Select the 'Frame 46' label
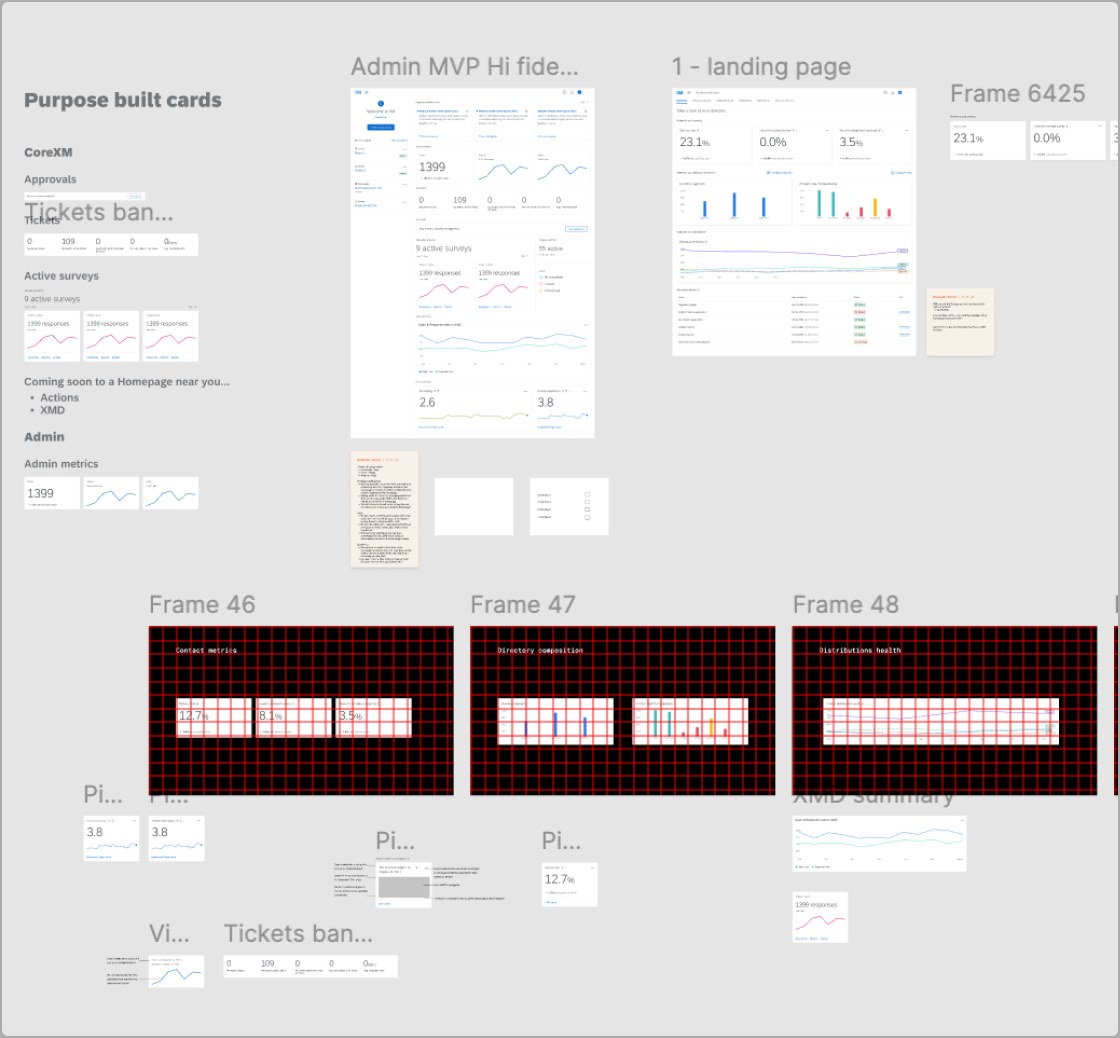Screen dimensions: 1120x1038 pyautogui.click(x=202, y=604)
